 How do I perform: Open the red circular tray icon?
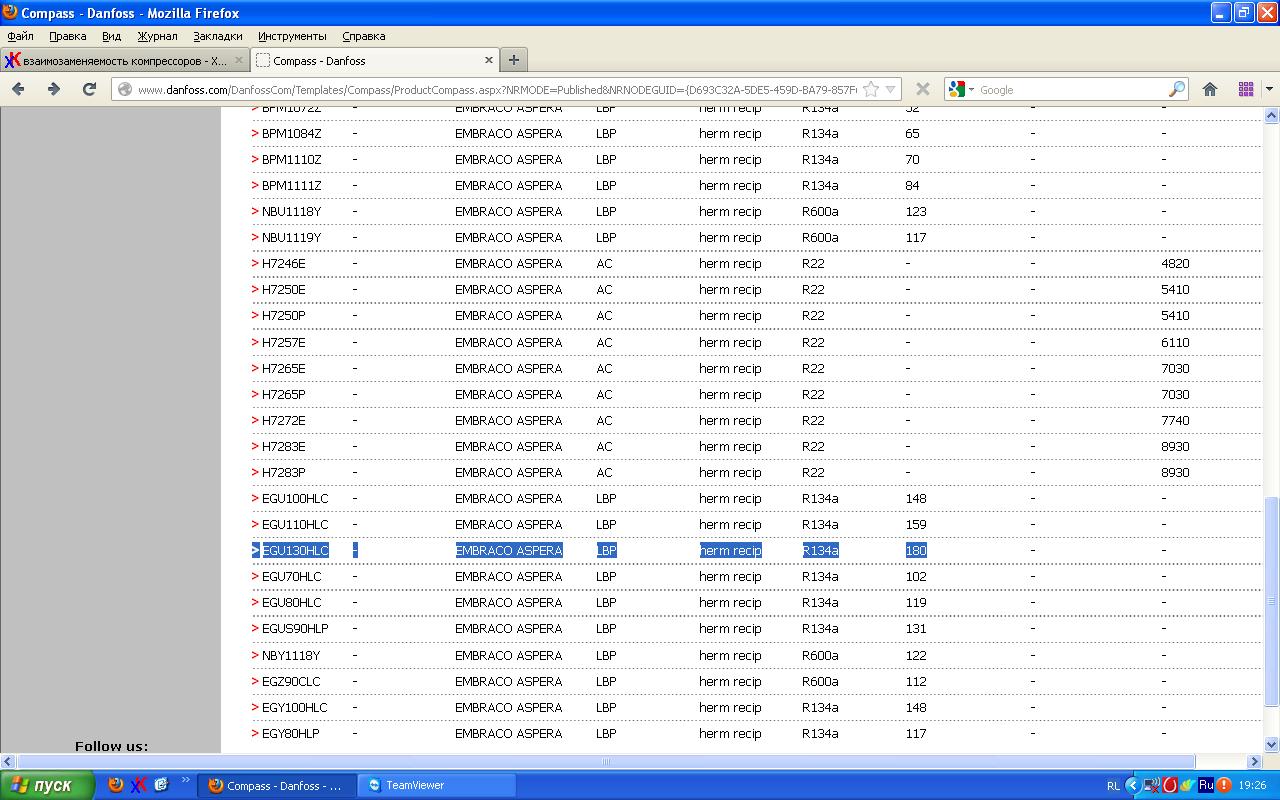[x=1169, y=785]
